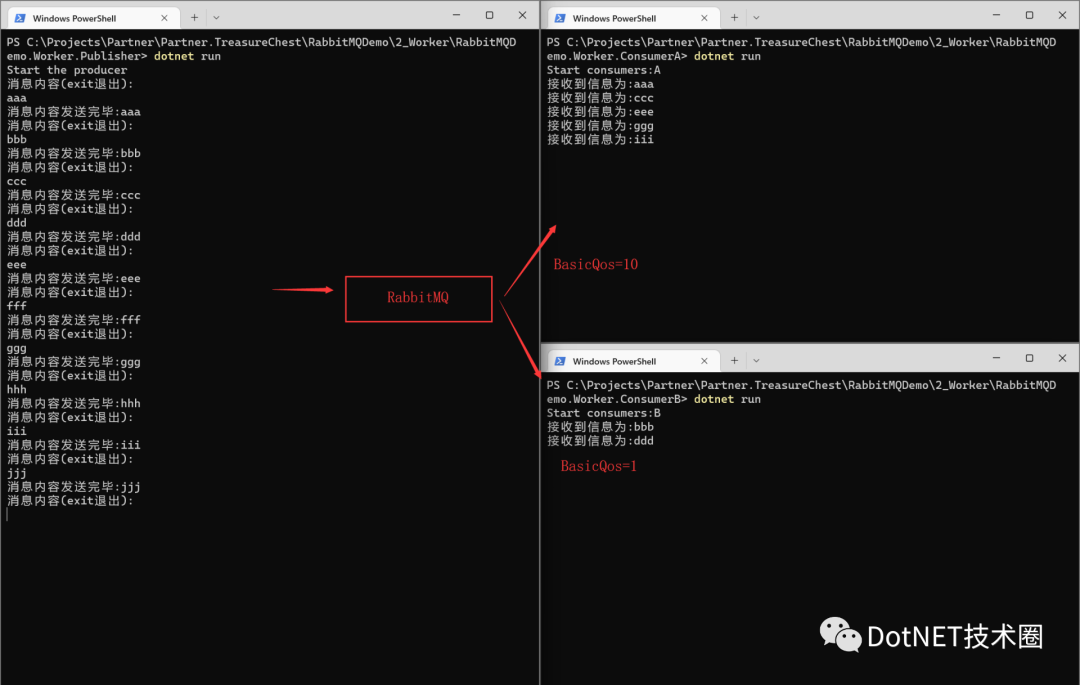Add a new tab in ConsumerB window
This screenshot has width=1080, height=685.
[x=734, y=360]
